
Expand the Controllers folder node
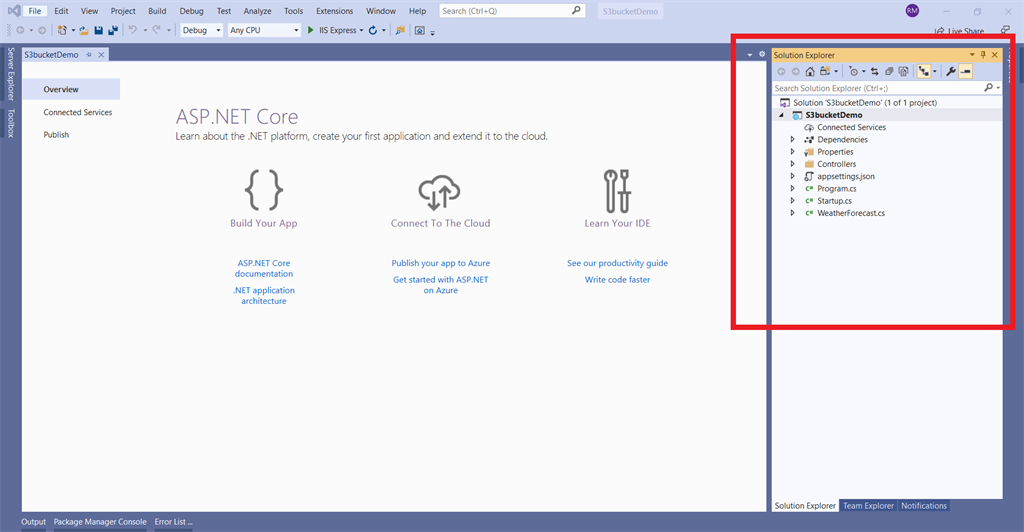[x=793, y=164]
